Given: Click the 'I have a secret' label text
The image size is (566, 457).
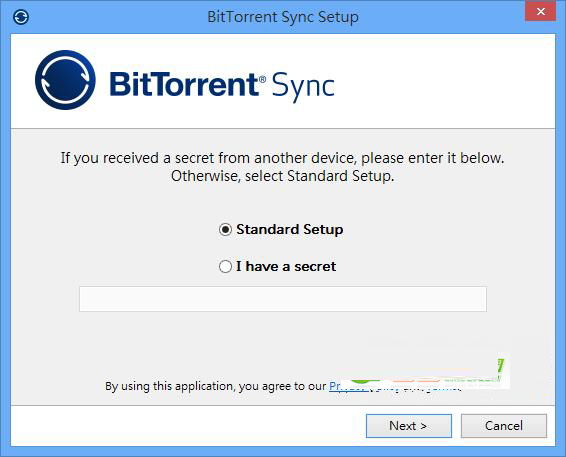Looking at the screenshot, I should 286,266.
